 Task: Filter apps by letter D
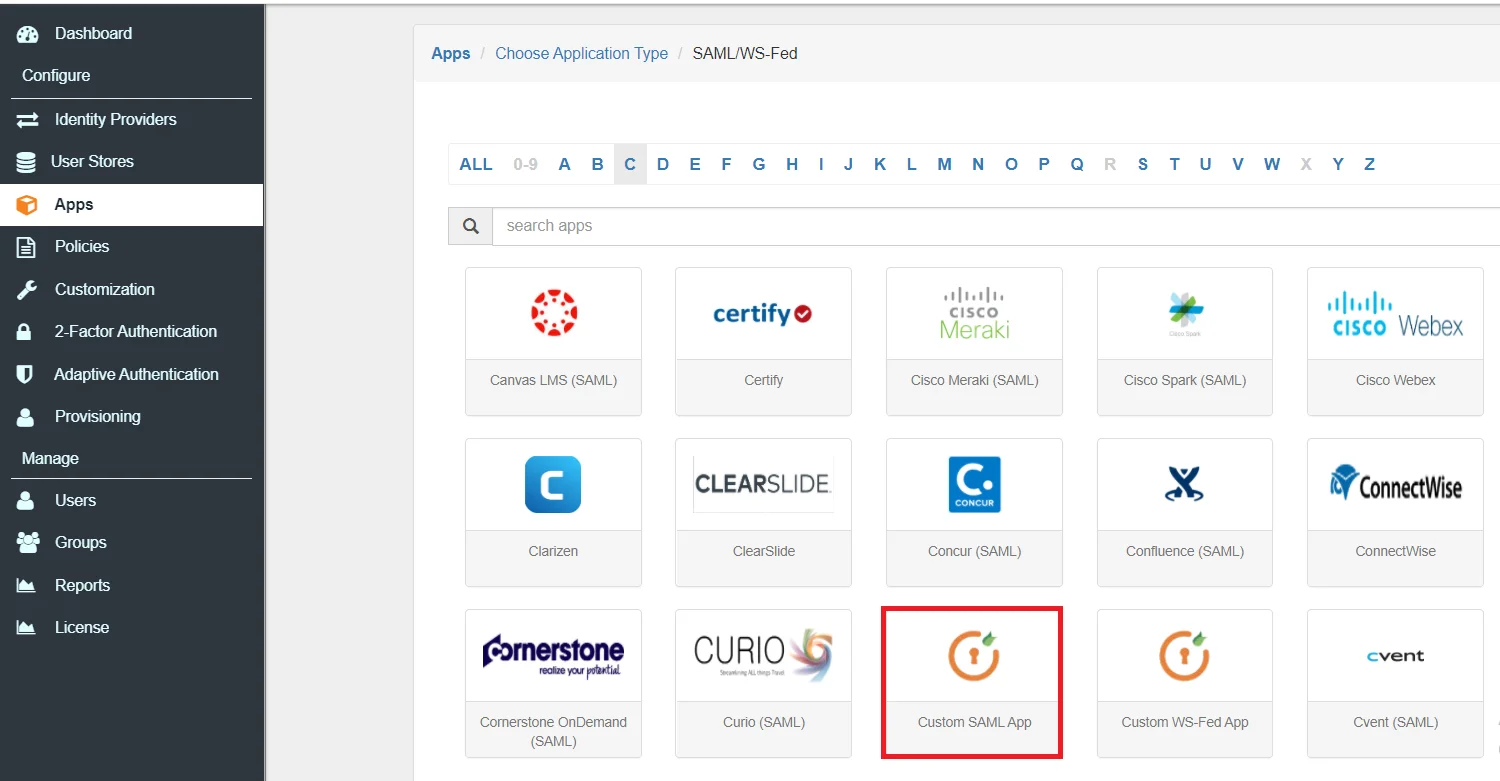(x=663, y=165)
